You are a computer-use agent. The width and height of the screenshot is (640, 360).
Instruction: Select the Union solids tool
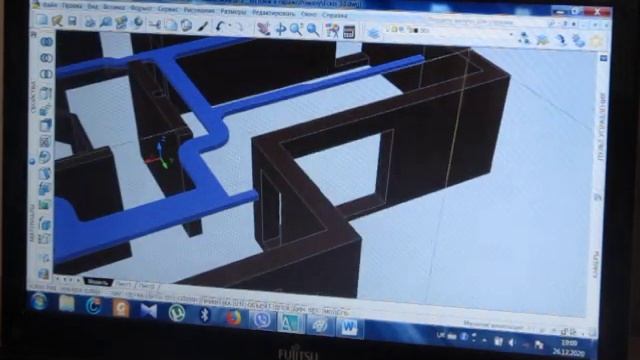pos(46,42)
